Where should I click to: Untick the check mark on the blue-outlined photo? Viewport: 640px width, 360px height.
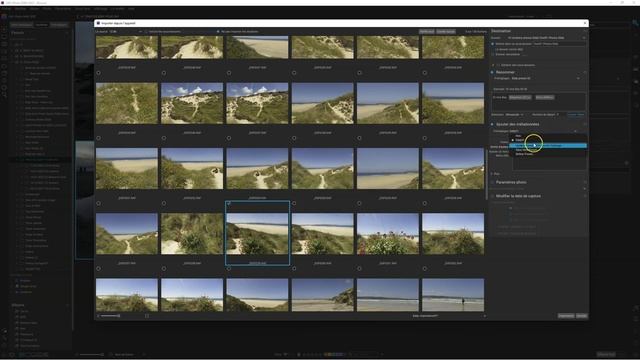pyautogui.click(x=229, y=203)
